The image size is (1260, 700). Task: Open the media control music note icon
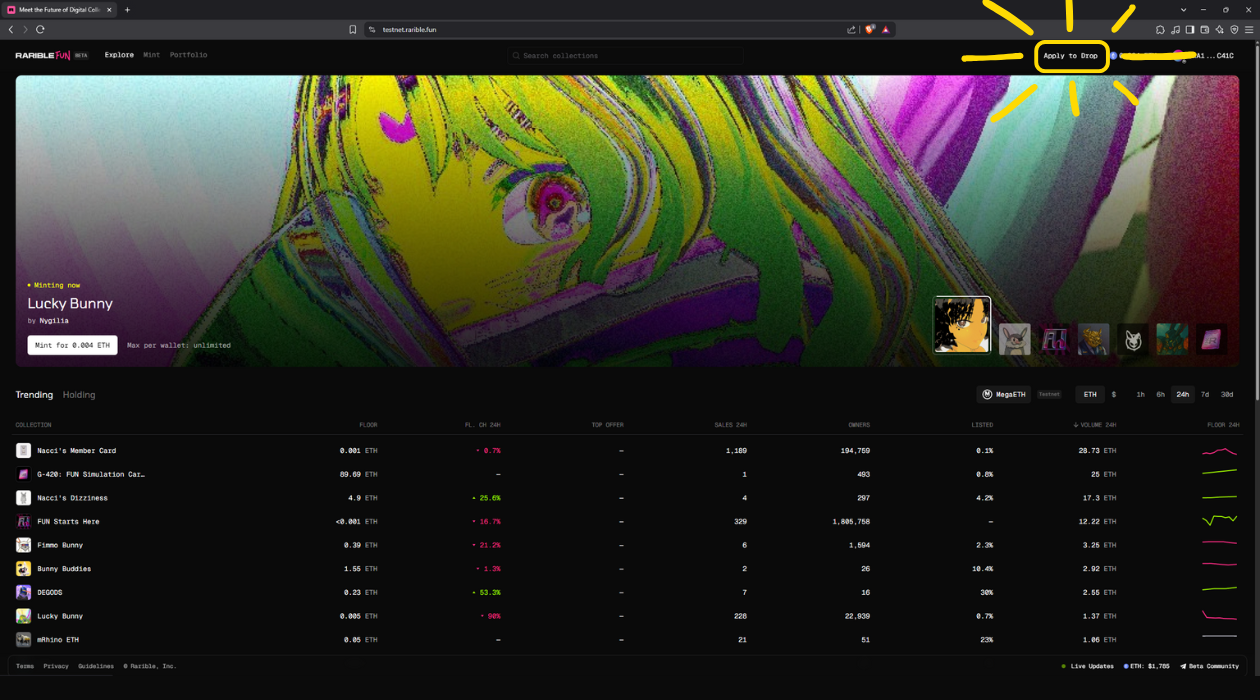(1175, 30)
